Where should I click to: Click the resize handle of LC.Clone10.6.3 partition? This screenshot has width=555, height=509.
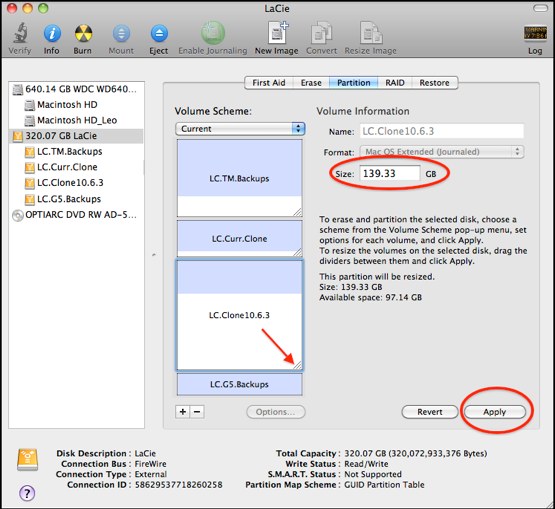coord(298,365)
